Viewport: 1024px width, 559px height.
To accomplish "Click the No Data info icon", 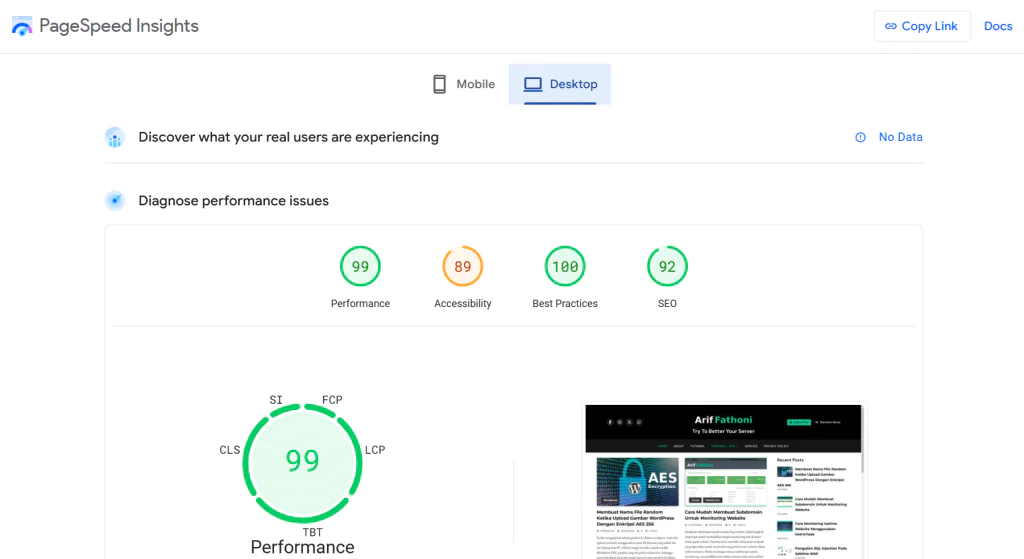I will 861,137.
